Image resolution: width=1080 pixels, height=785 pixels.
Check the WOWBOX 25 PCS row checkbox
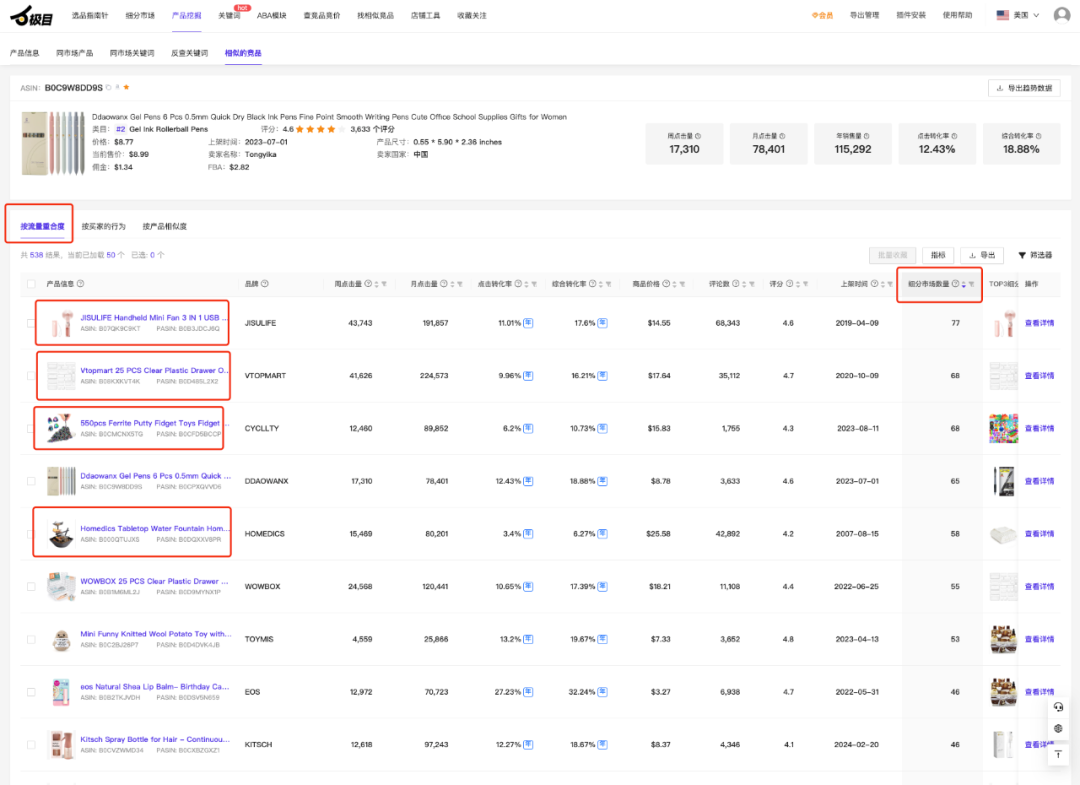(x=31, y=587)
